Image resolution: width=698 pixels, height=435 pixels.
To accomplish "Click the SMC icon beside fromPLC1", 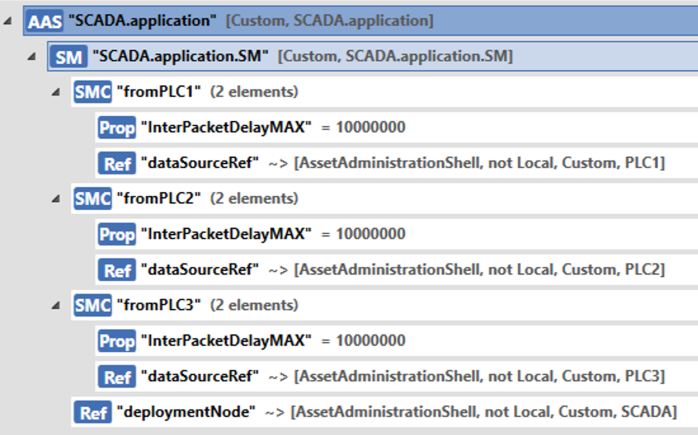I will (93, 92).
